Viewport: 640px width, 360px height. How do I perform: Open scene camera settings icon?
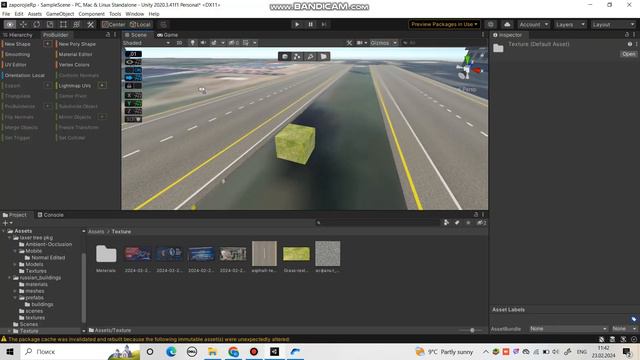[x=361, y=43]
